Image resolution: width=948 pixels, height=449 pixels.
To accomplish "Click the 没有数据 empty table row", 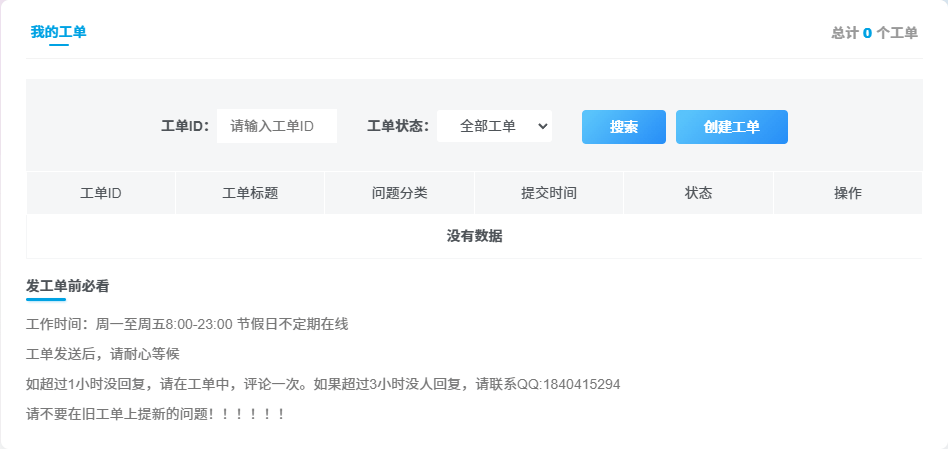I will [474, 237].
